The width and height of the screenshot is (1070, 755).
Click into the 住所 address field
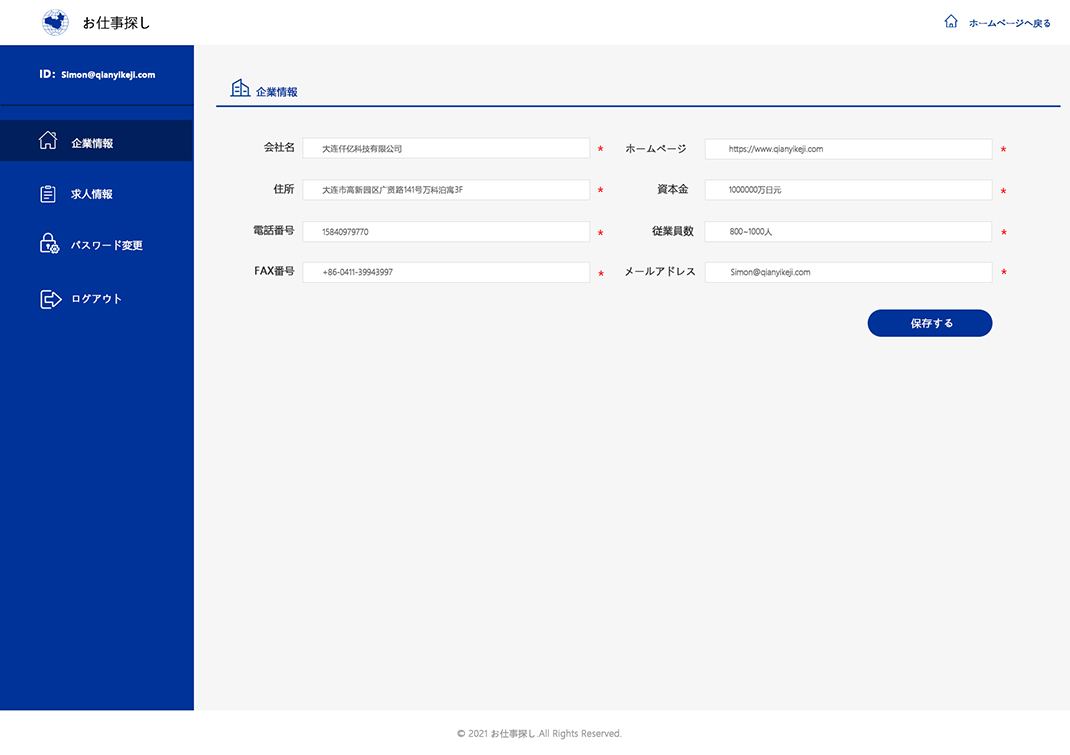click(x=446, y=190)
